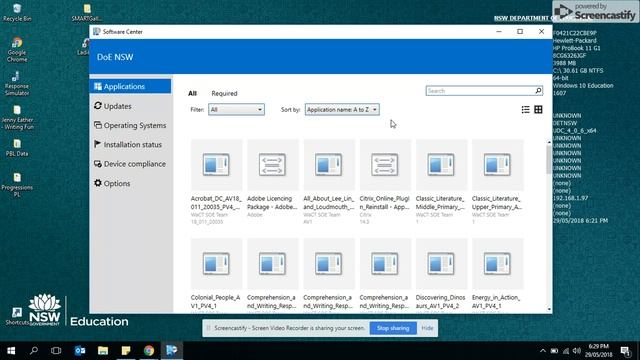
Task: Open the Sort by dropdown
Action: point(342,109)
